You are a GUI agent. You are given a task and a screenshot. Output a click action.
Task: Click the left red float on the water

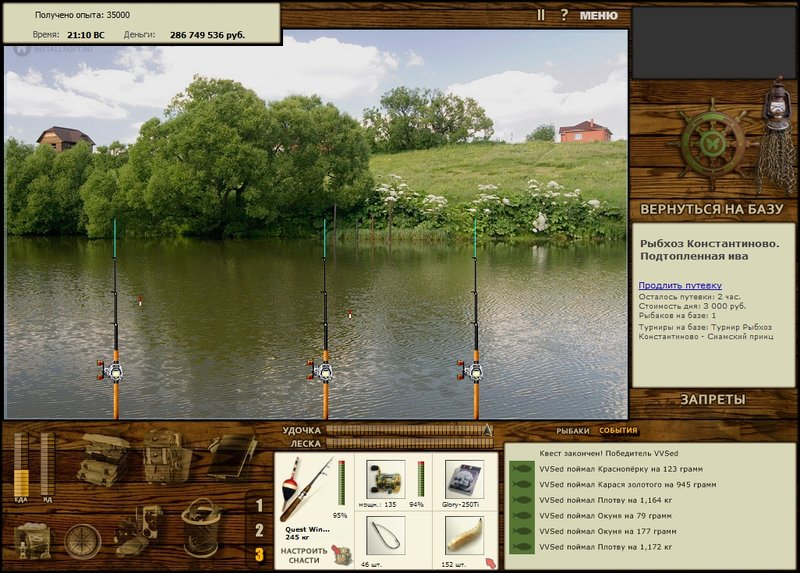[140, 301]
